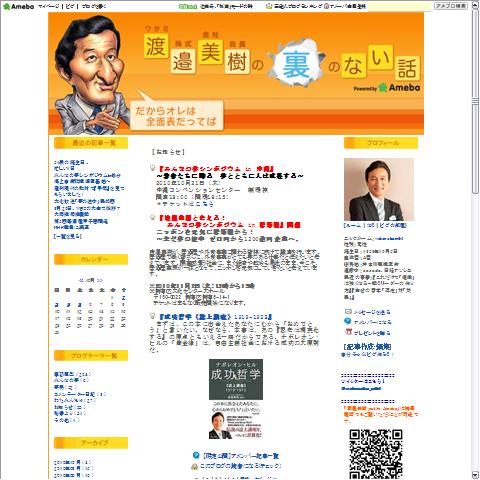Click lightbulb icon beside 地球規模で考えろ announcement

(153, 217)
